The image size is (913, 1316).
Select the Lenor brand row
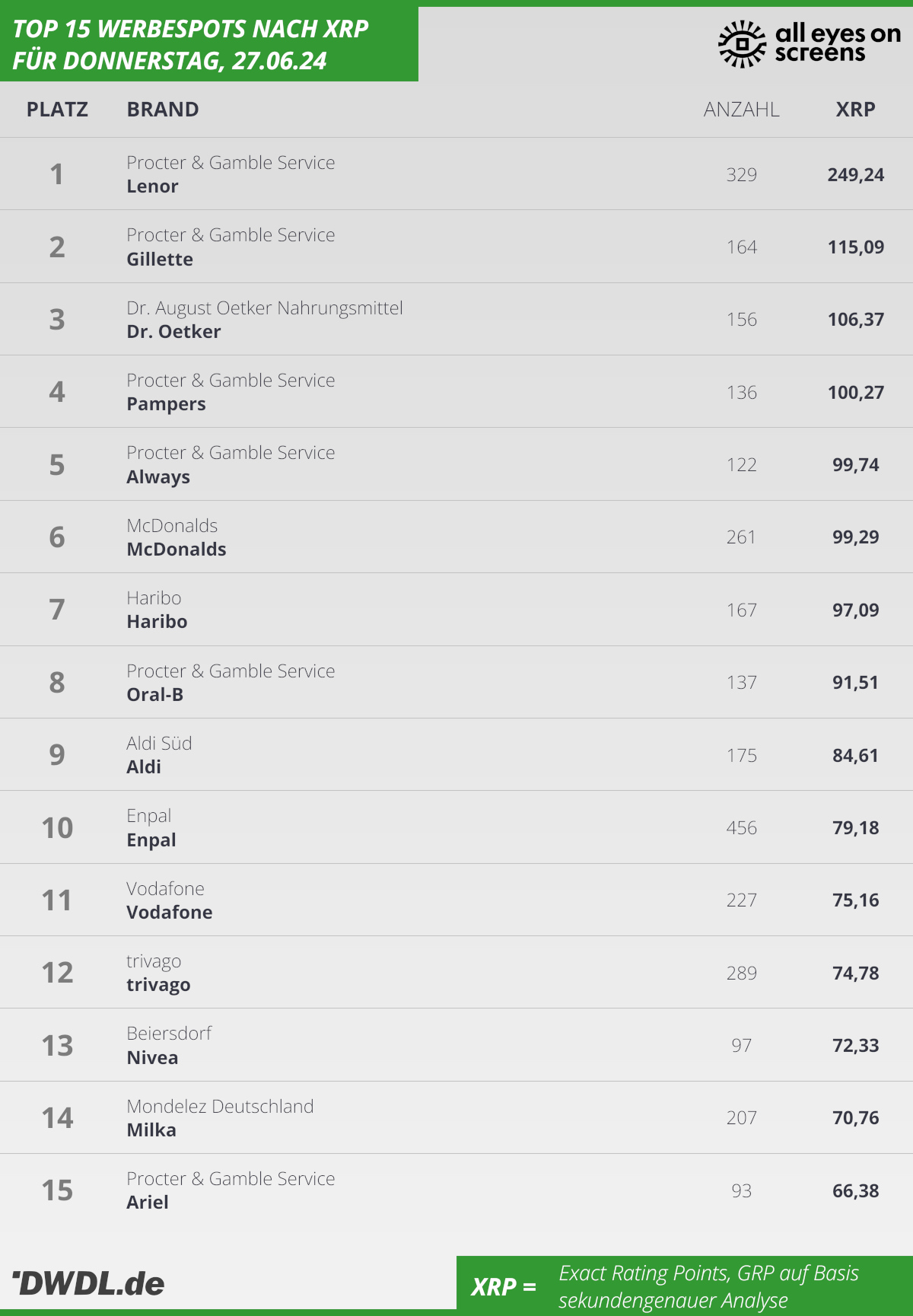[456, 174]
